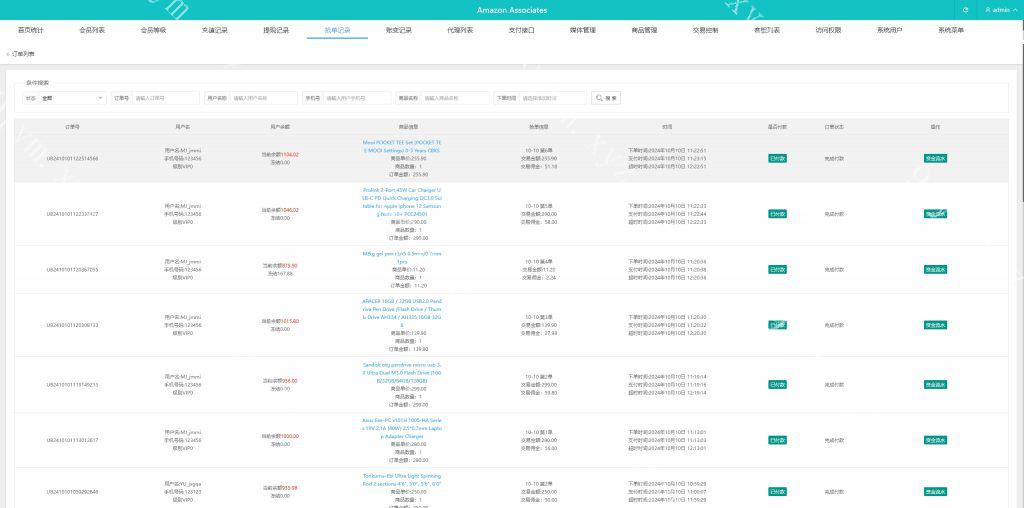Open the 系统菜单 menu tab
Screen dimensions: 1024x508
coord(952,30)
